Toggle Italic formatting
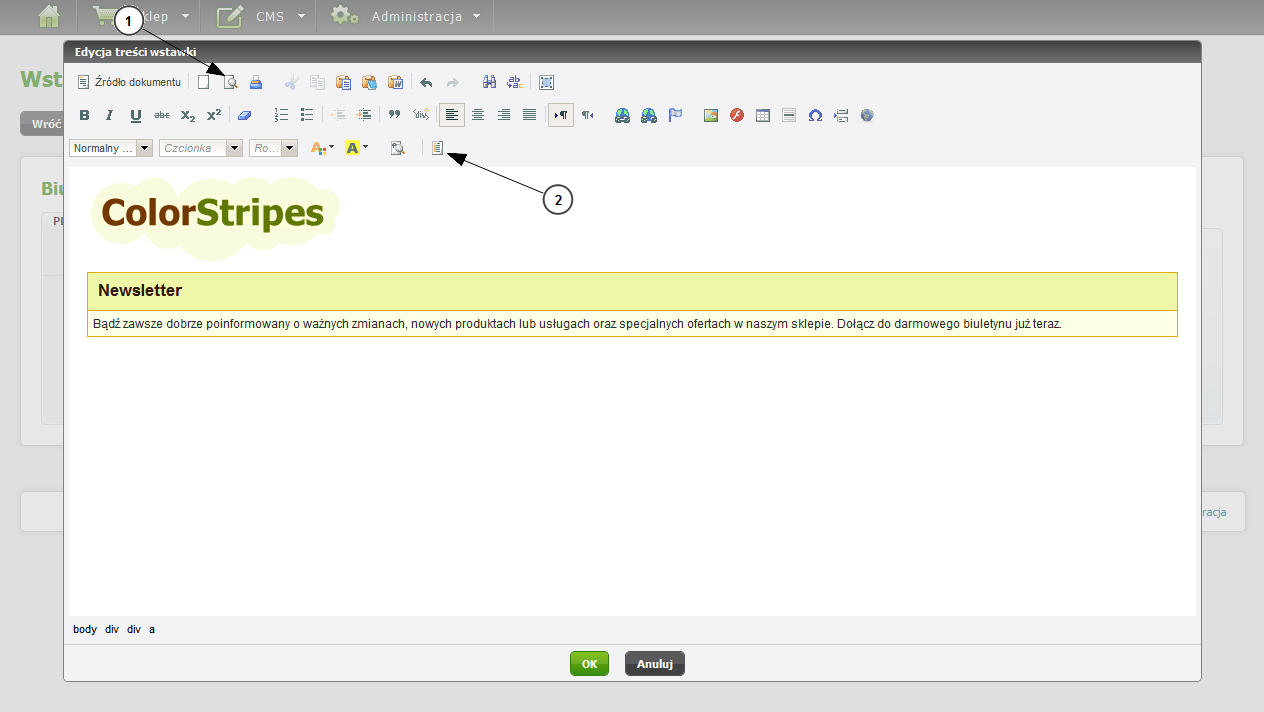 pyautogui.click(x=110, y=115)
